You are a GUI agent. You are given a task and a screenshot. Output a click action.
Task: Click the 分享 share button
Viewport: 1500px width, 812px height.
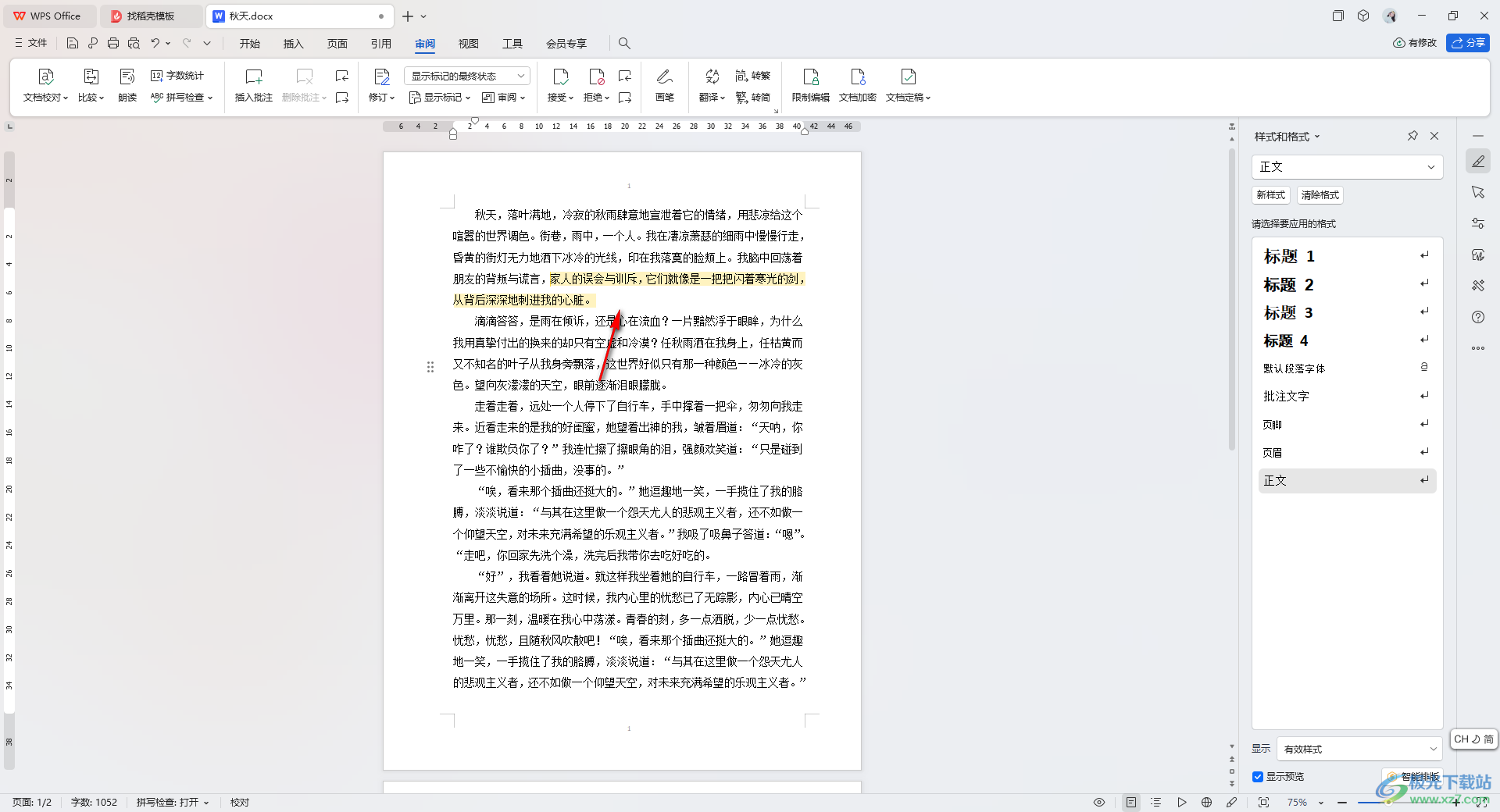click(x=1468, y=43)
